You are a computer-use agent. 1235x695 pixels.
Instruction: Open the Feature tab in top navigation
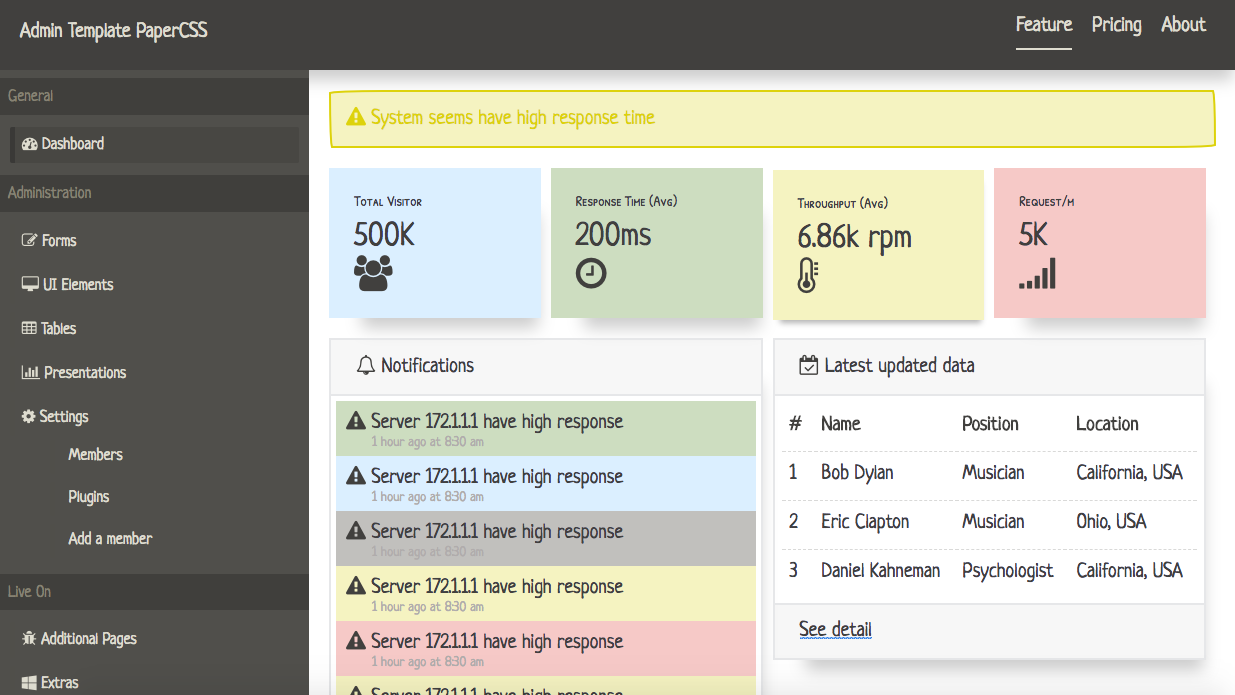click(1044, 25)
